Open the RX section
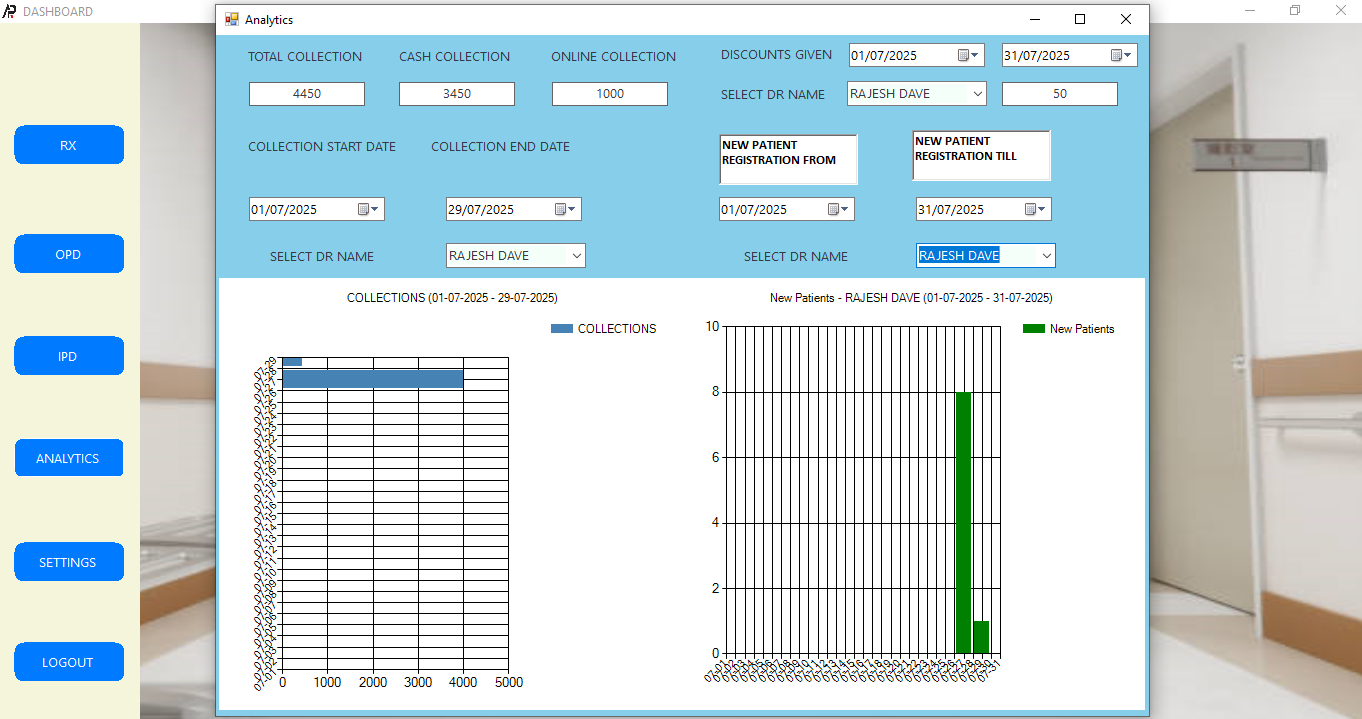Viewport: 1362px width, 719px height. point(68,145)
